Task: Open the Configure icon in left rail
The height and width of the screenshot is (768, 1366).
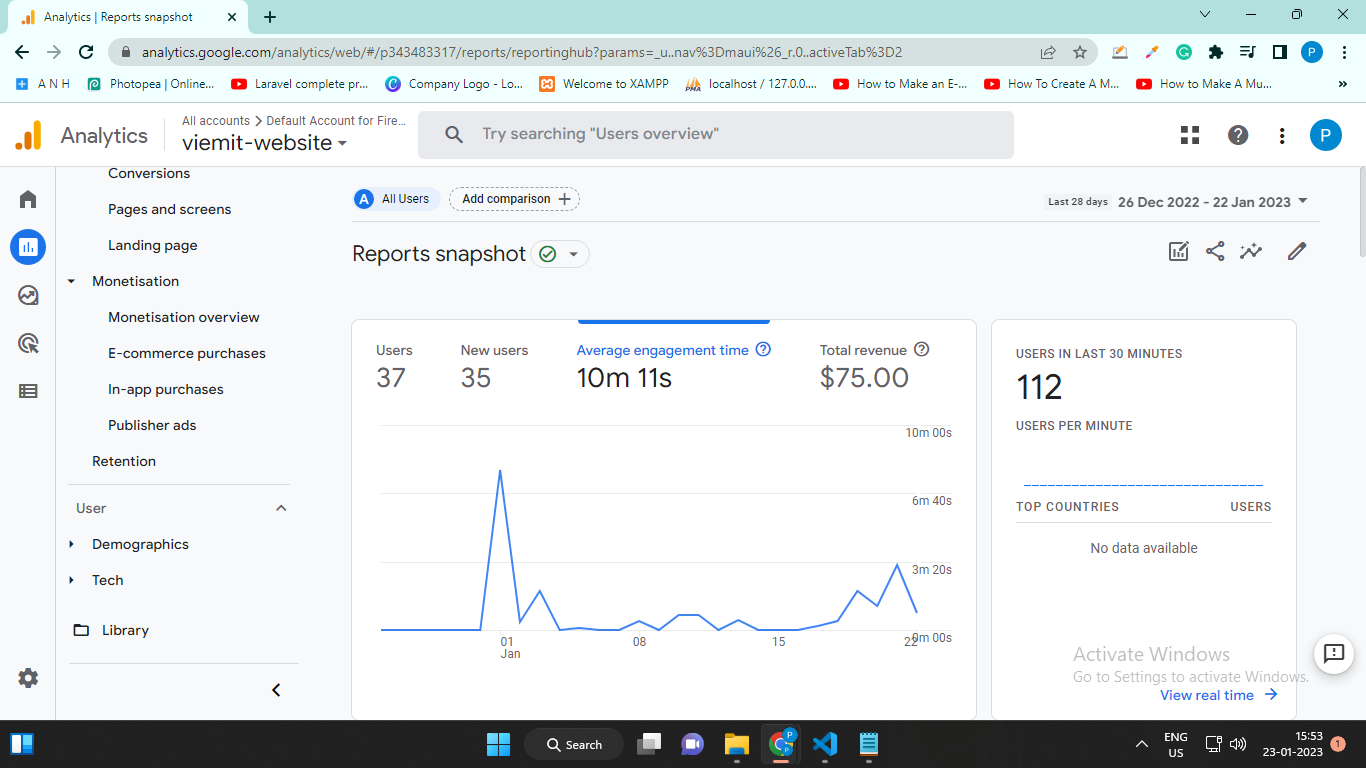Action: (x=28, y=391)
